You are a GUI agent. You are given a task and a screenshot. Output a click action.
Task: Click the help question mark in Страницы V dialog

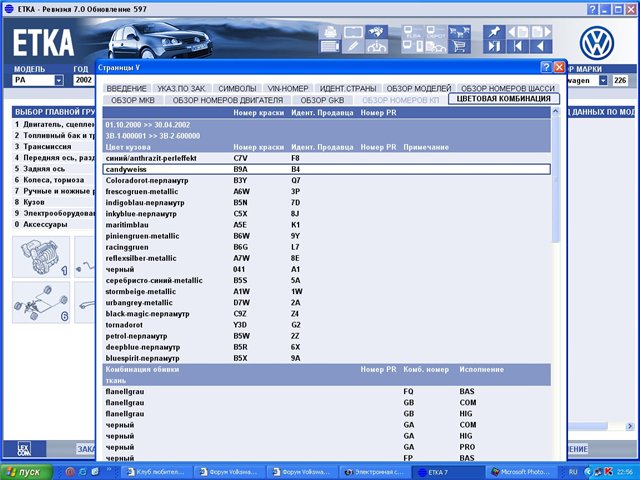tap(546, 67)
